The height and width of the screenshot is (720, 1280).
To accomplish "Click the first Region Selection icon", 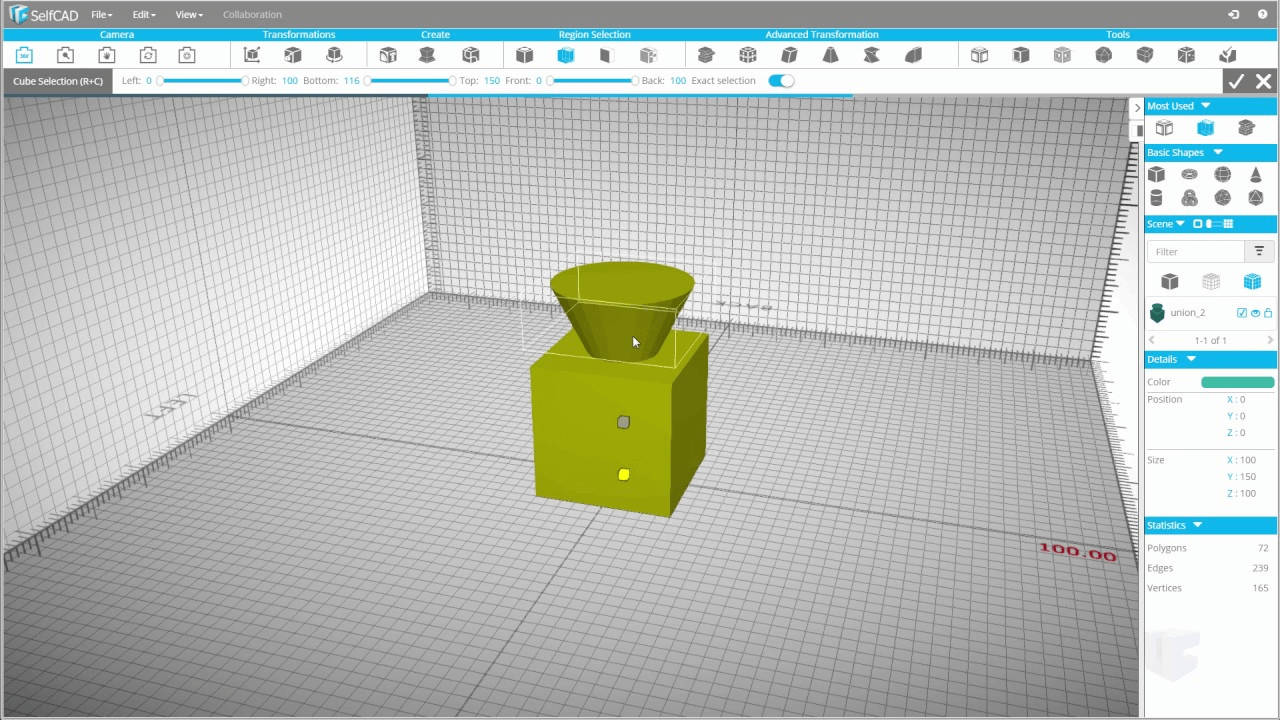I will (524, 55).
